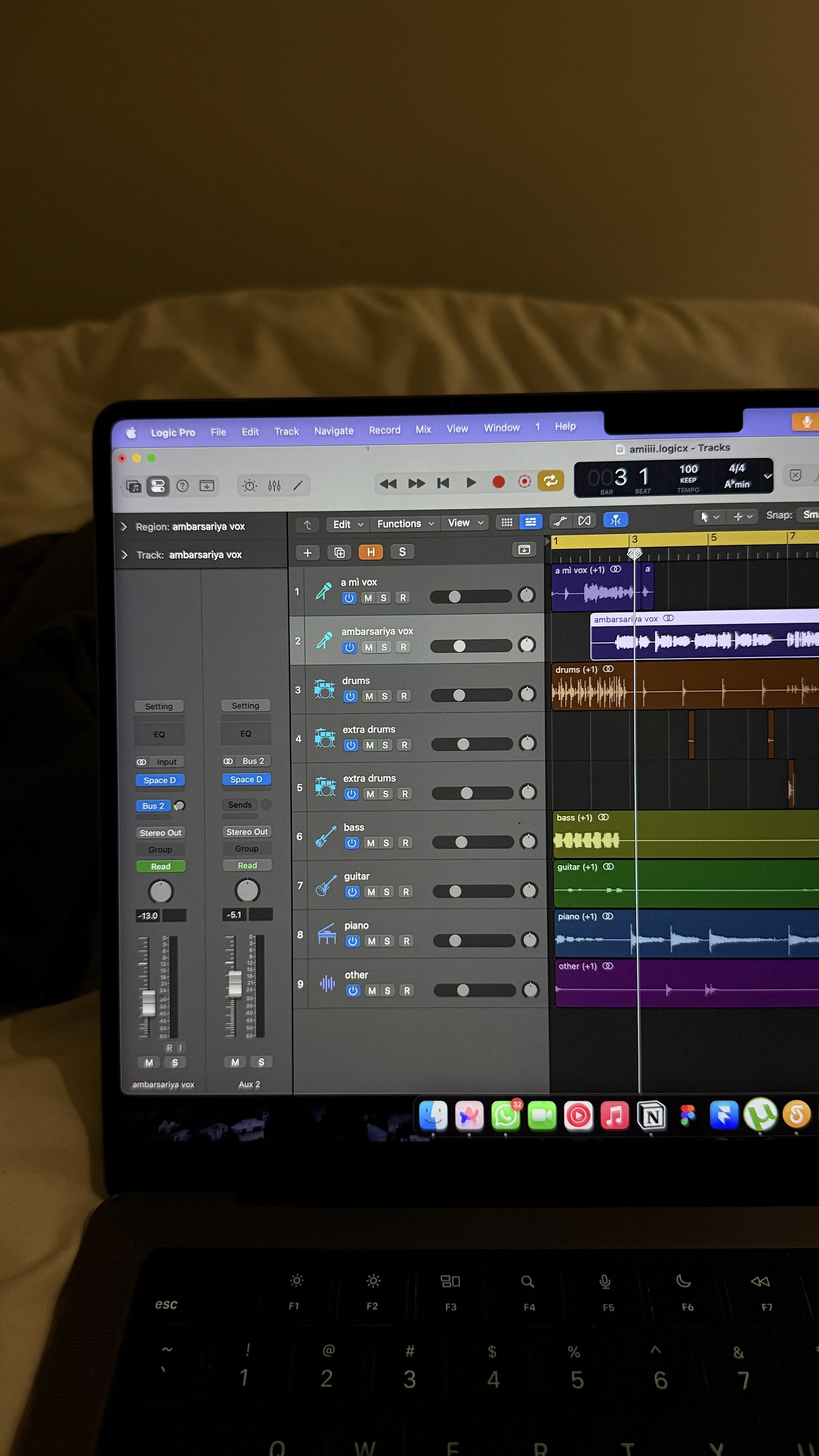Expand the Region inspector disclosure triangle
Image resolution: width=819 pixels, height=1456 pixels.
(124, 527)
